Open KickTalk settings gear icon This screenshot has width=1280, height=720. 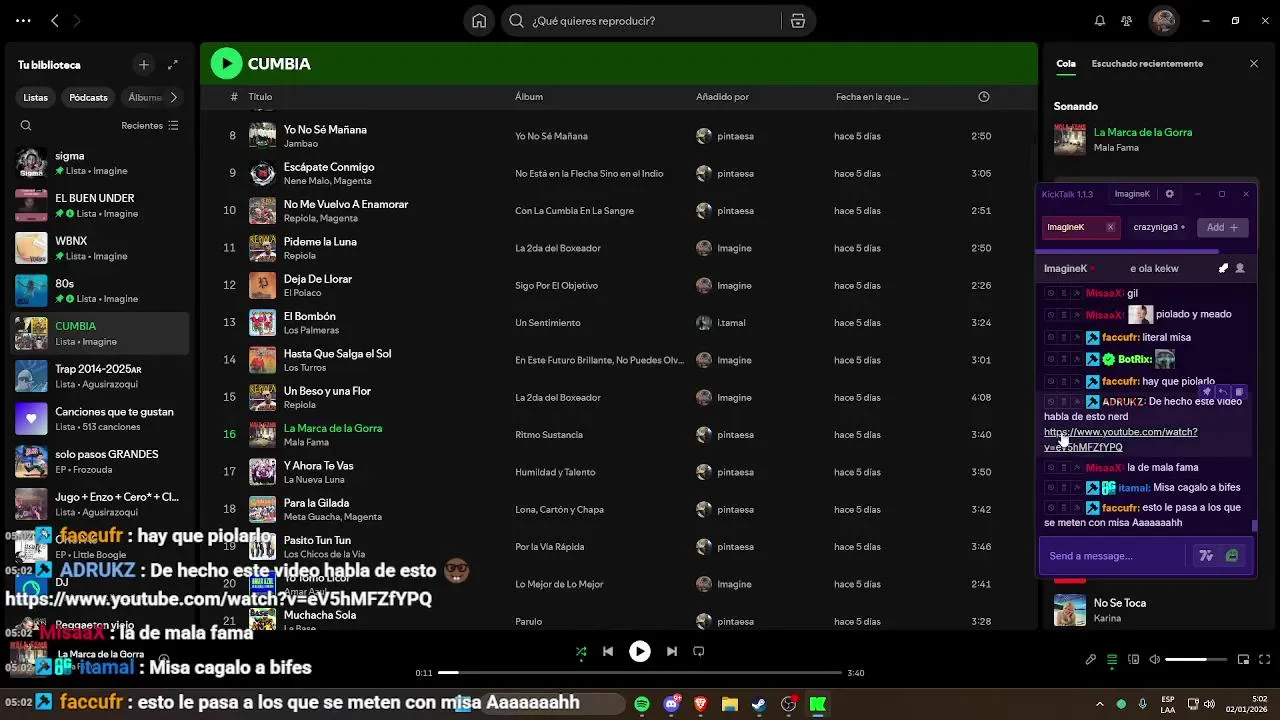point(1169,194)
